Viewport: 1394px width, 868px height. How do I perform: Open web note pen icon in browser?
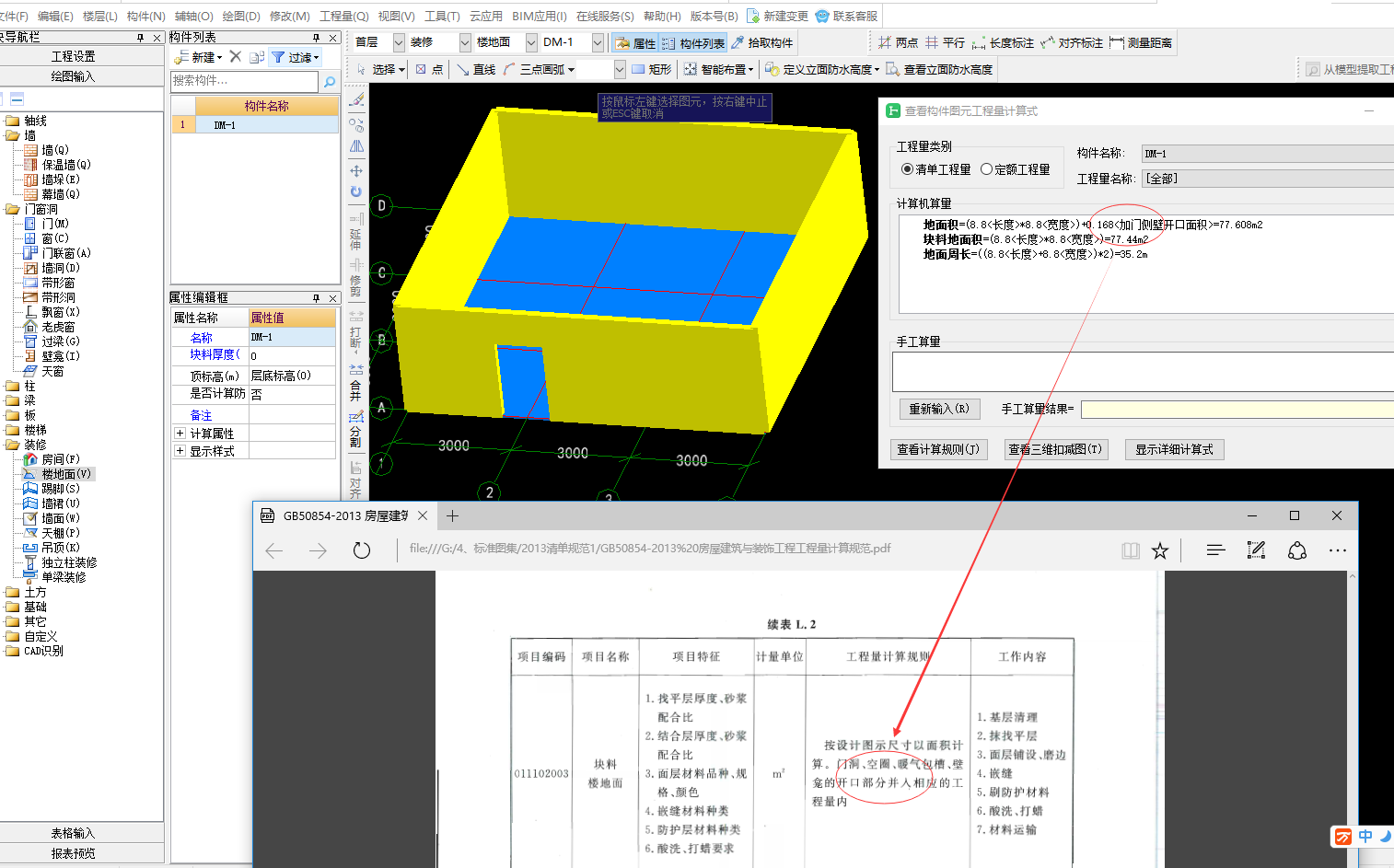click(x=1256, y=550)
